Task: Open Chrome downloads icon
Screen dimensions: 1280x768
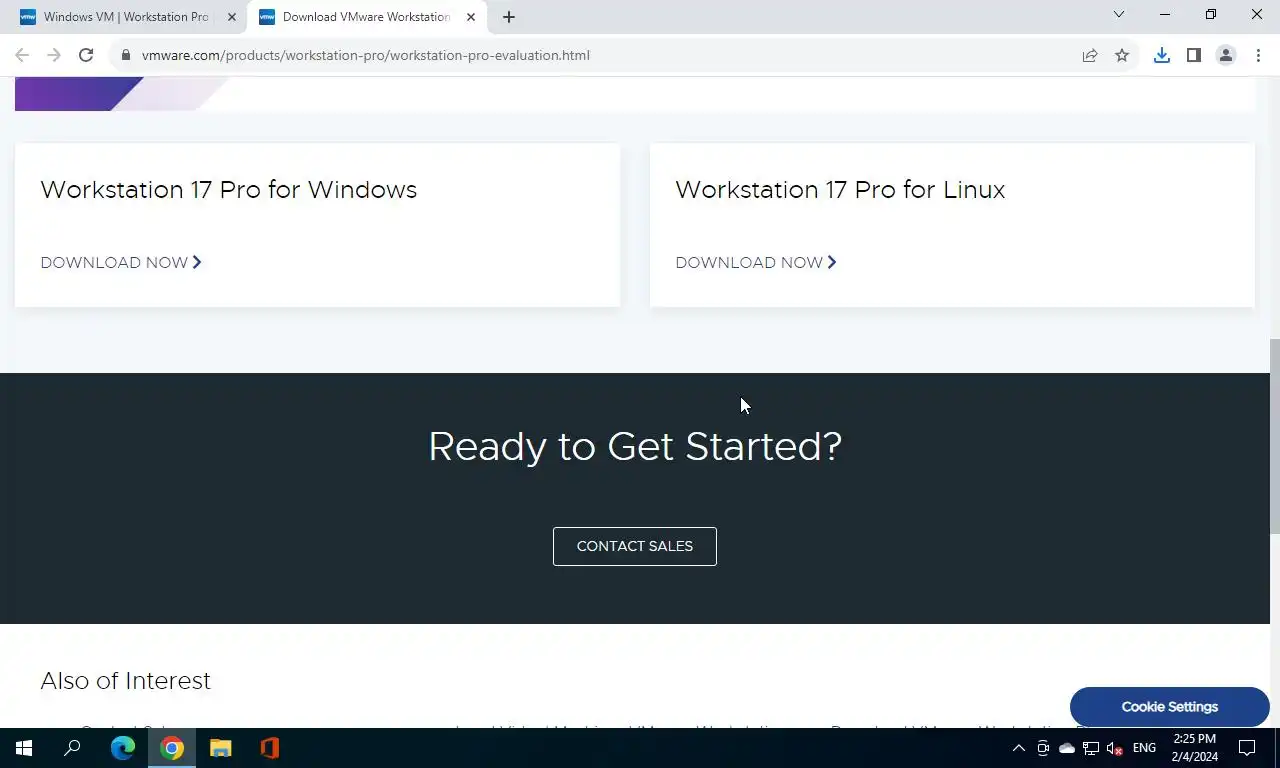Action: (1161, 55)
